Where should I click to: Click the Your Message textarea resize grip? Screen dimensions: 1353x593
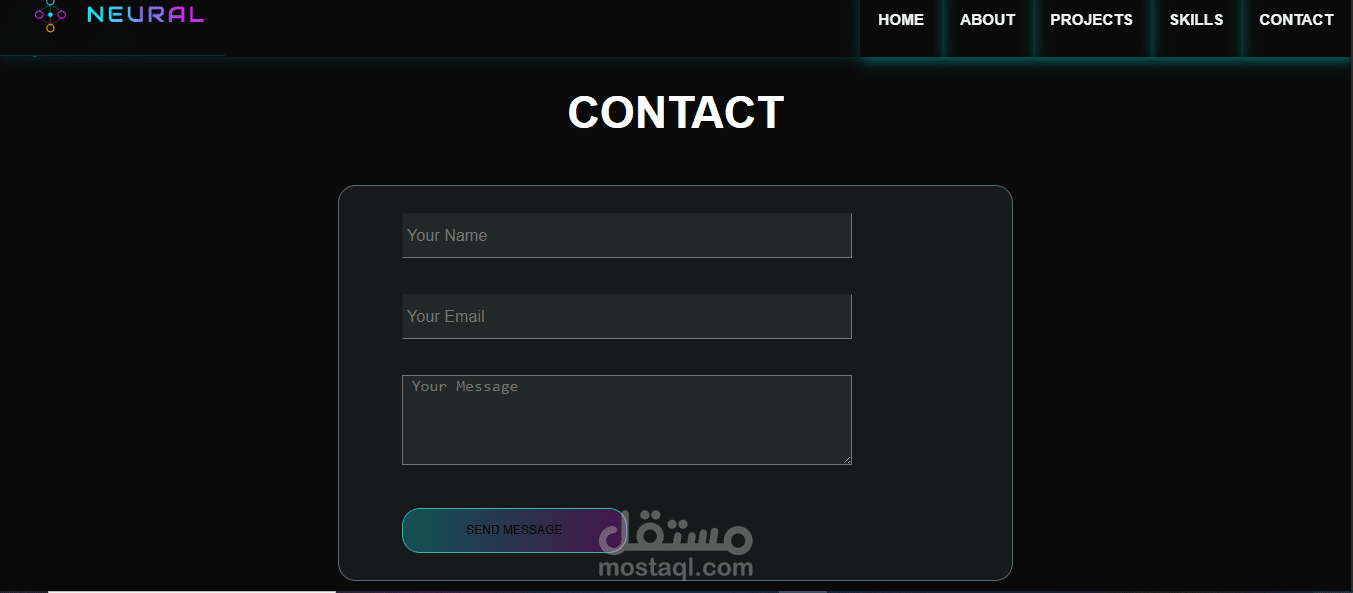pos(846,459)
